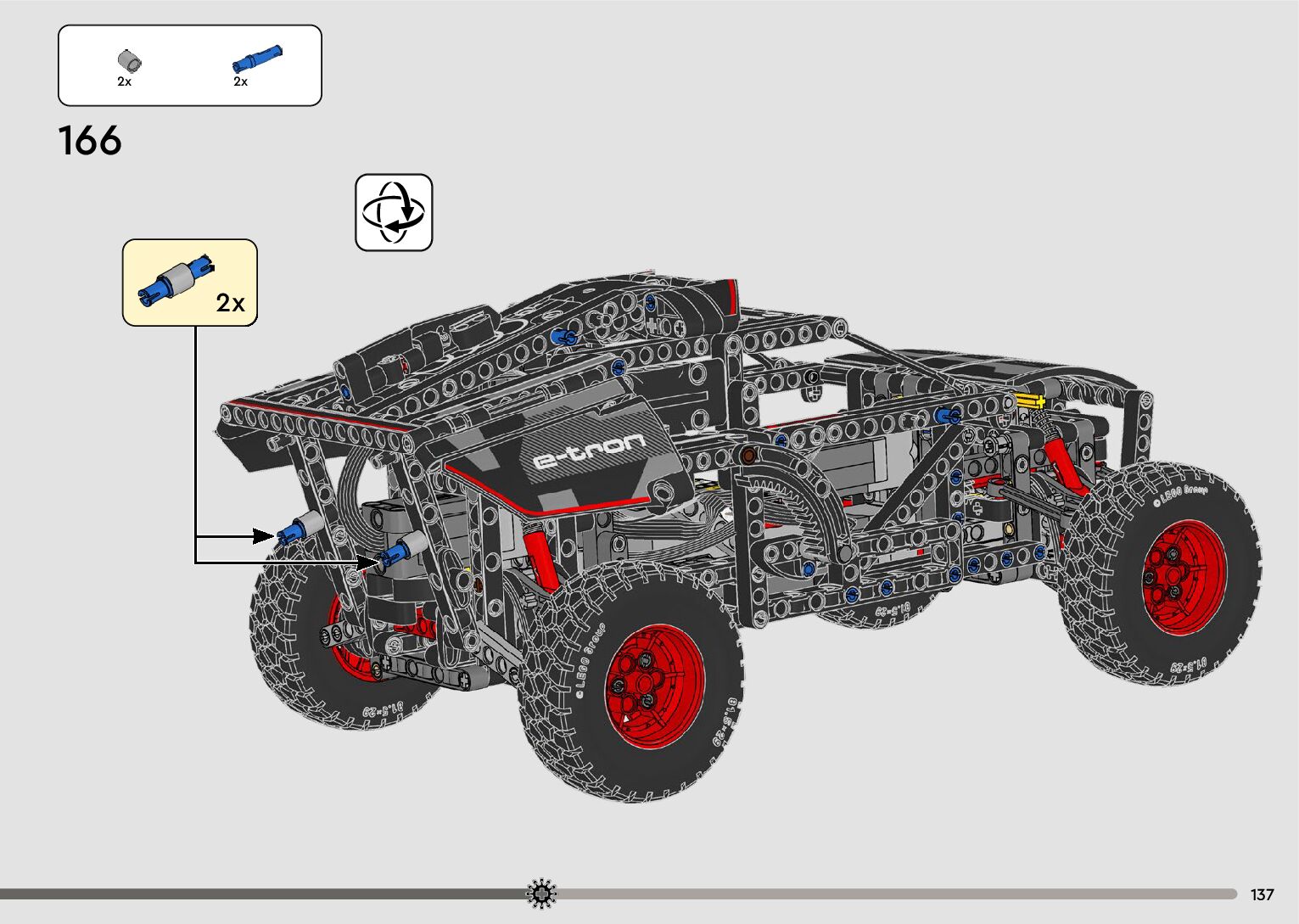
Task: Click the pin assembly in the yellow callout
Action: point(177,279)
